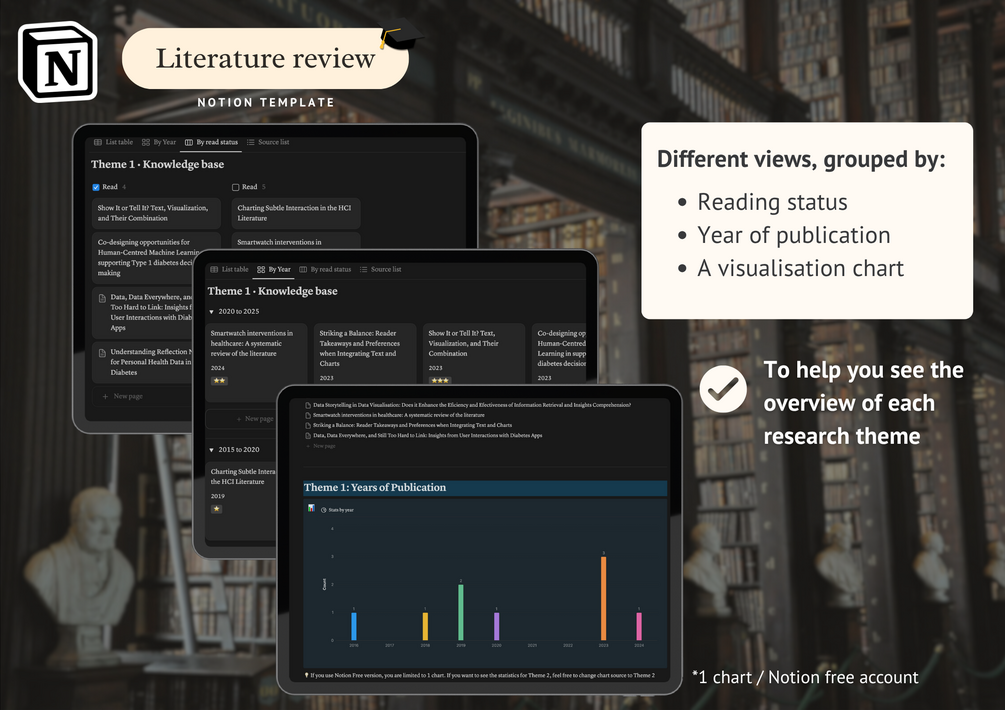Click the 'Theme 1: Years of Publication' heading
Screen dimensions: 1005x710
pyautogui.click(x=375, y=488)
